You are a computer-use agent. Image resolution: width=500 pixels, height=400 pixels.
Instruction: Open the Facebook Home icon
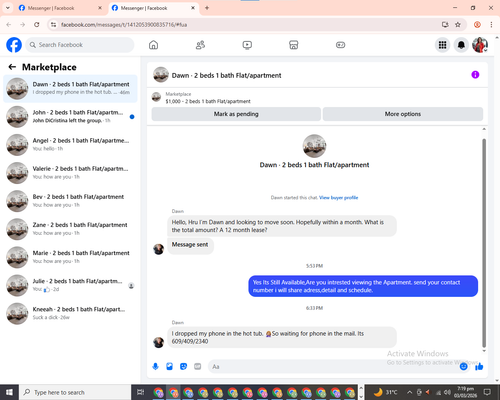(153, 45)
